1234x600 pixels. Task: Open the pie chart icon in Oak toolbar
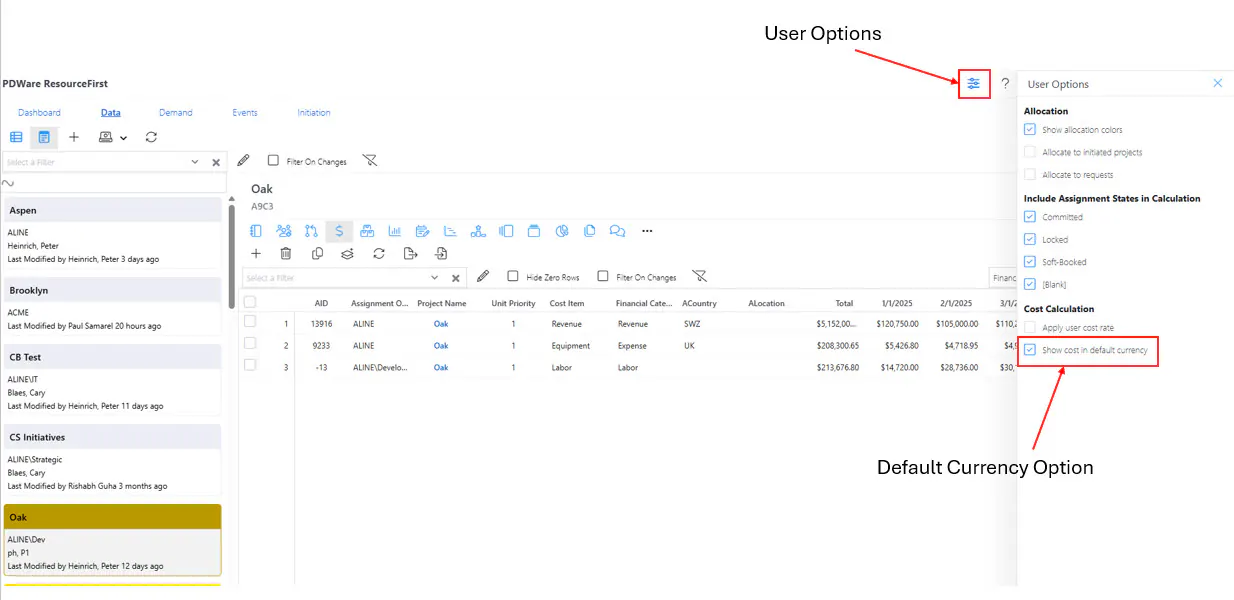tap(562, 231)
